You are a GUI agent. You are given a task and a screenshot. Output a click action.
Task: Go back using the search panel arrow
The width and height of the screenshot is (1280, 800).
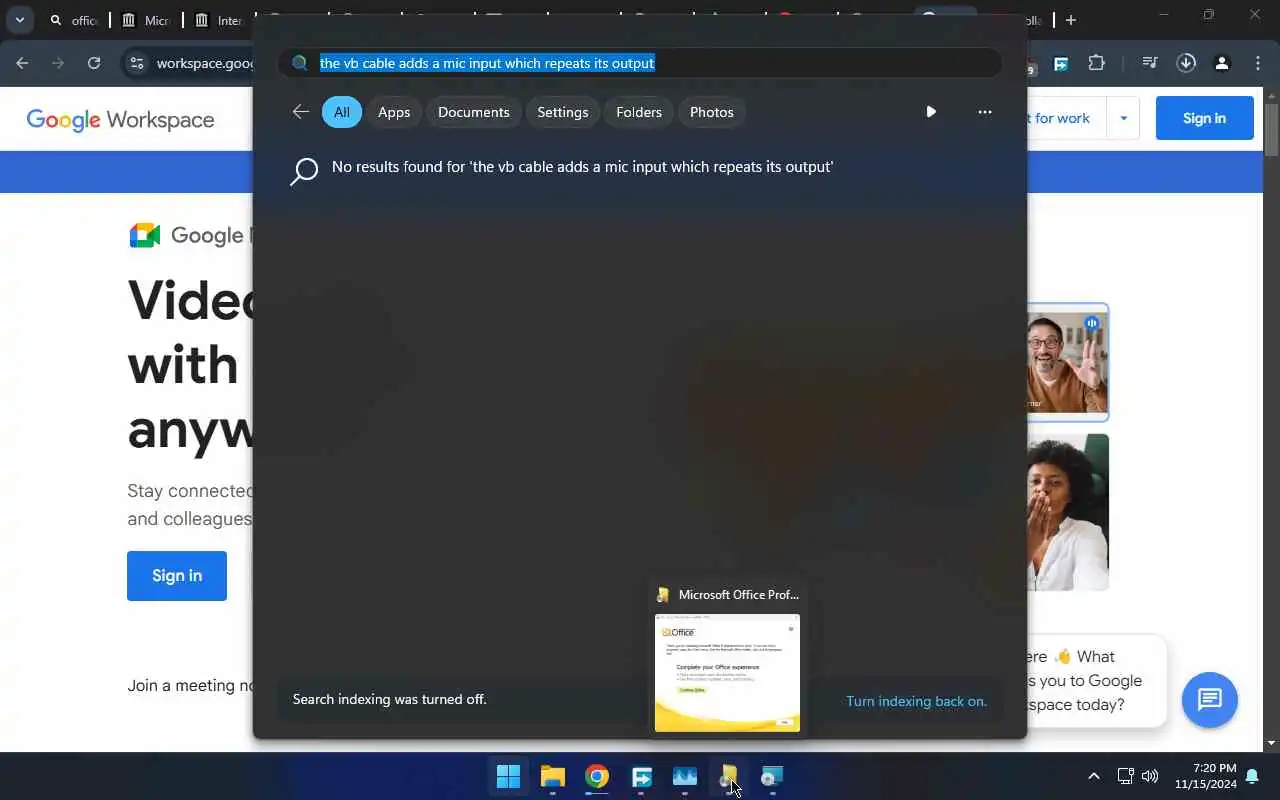coord(300,112)
